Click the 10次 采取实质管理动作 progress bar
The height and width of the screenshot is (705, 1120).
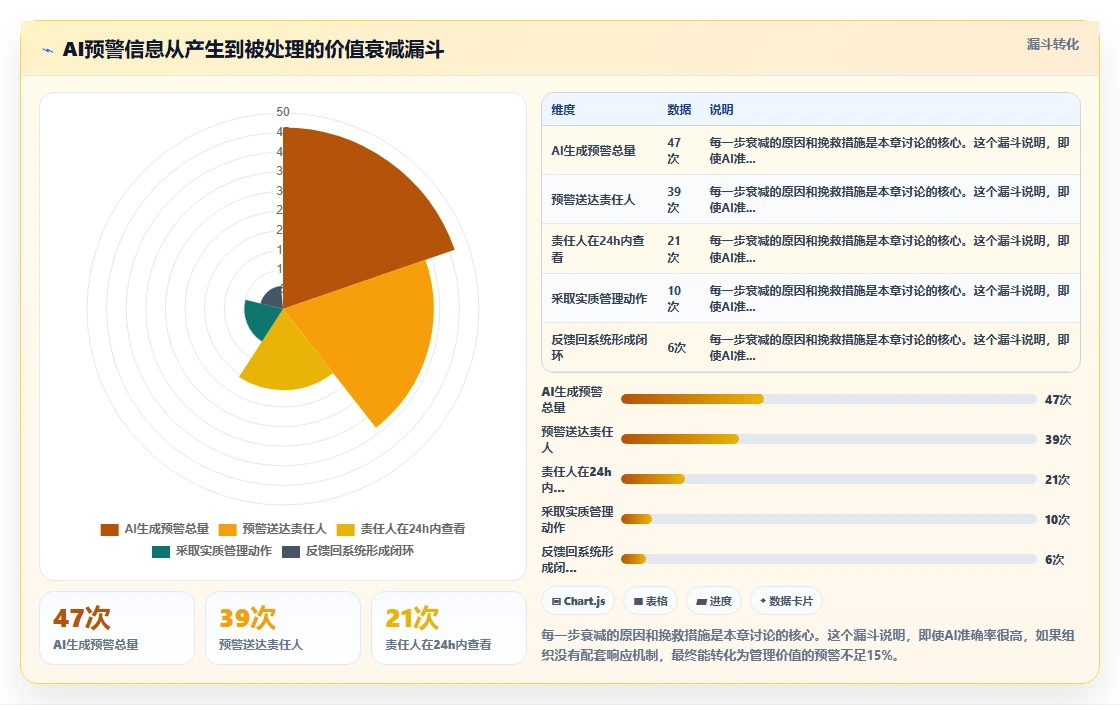[829, 519]
